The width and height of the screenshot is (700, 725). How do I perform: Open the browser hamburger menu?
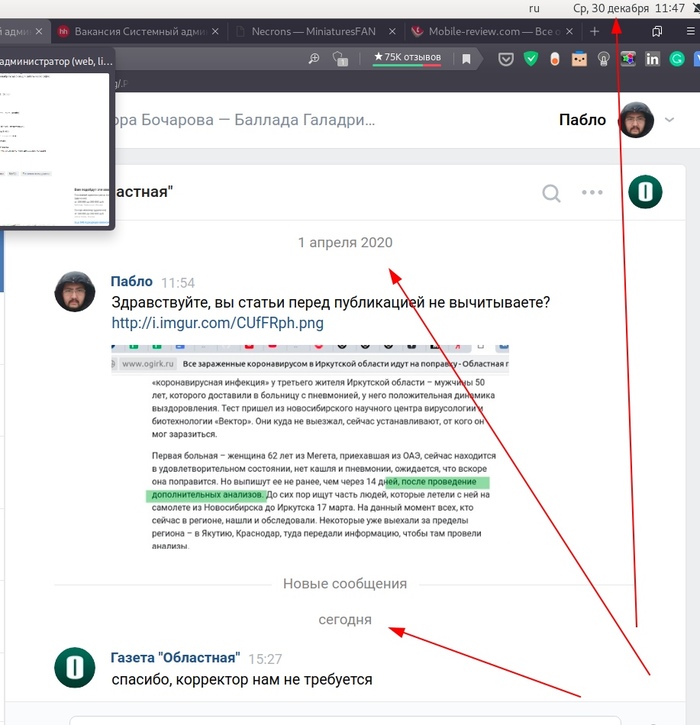pyautogui.click(x=690, y=31)
